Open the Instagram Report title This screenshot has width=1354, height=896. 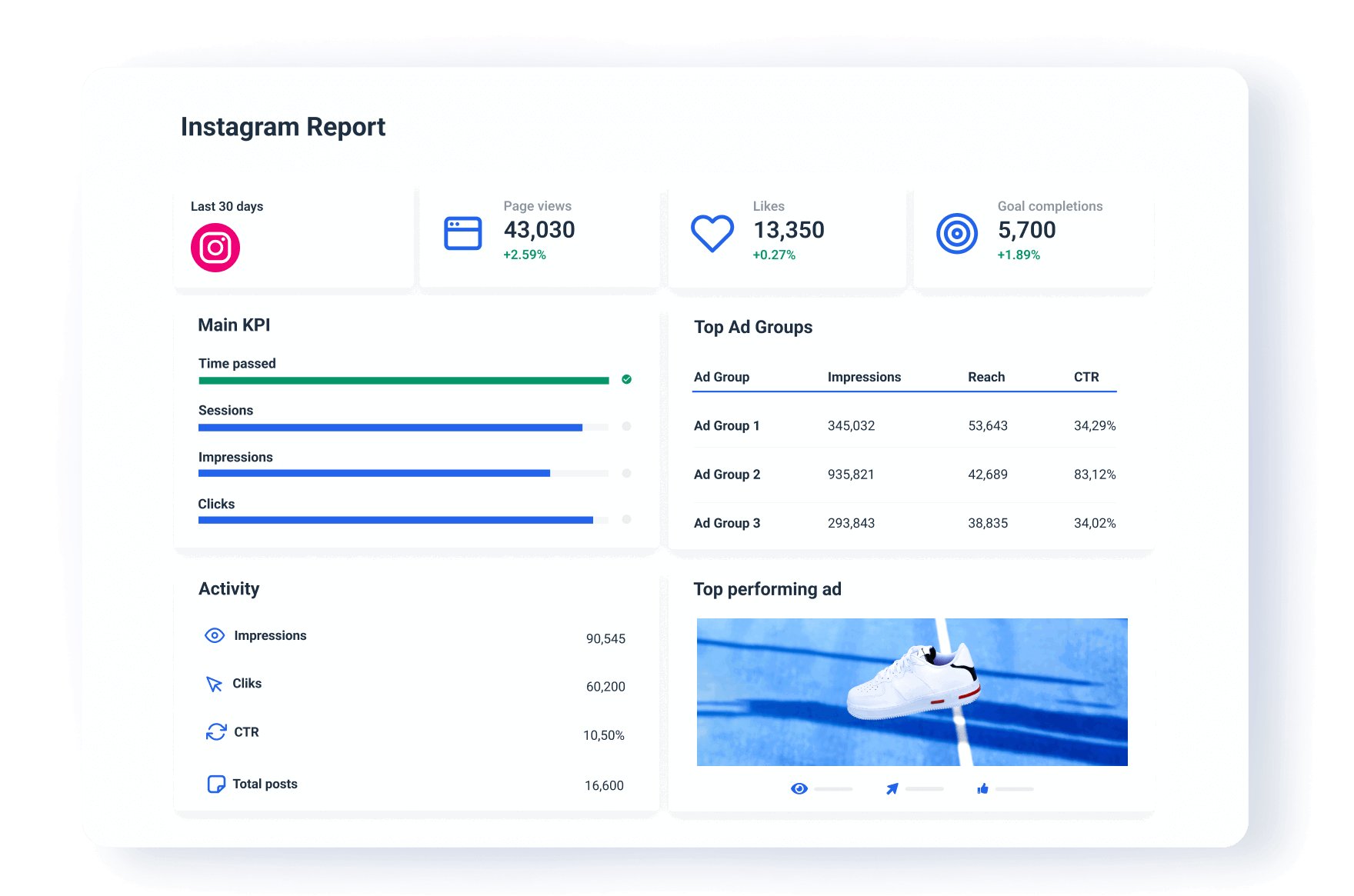tap(283, 127)
